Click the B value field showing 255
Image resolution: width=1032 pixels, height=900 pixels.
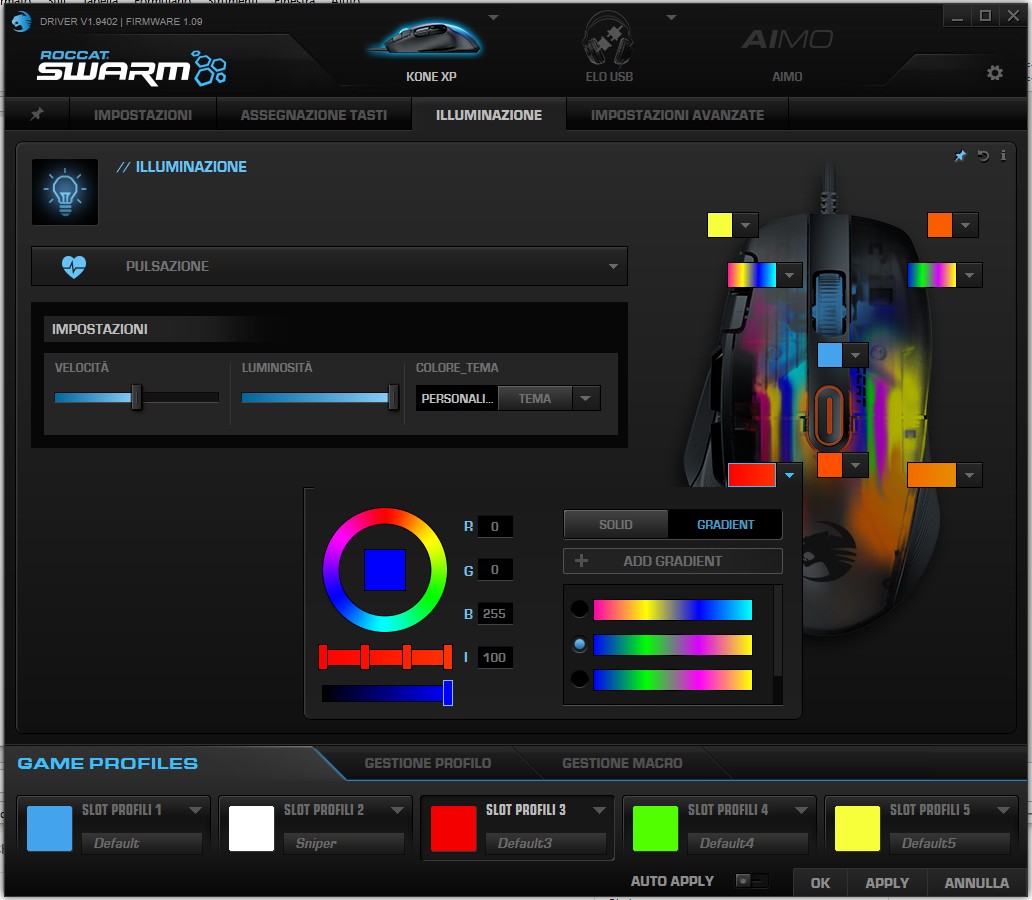[495, 614]
